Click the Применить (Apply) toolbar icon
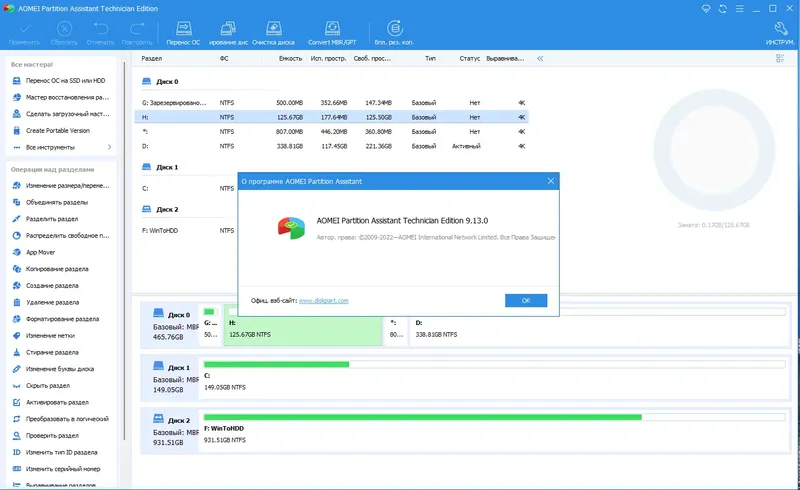The width and height of the screenshot is (800, 490). tap(24, 33)
